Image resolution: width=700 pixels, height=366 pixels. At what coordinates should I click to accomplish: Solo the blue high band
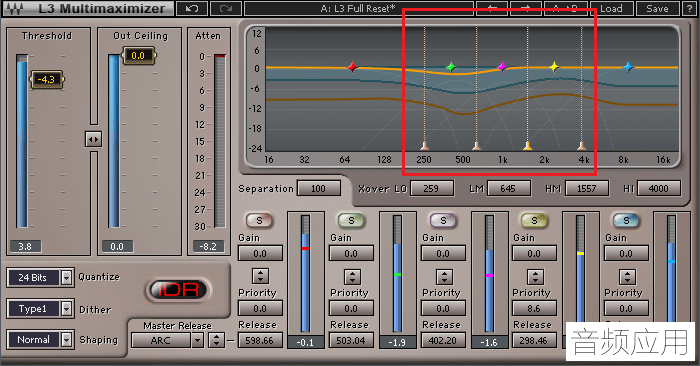click(626, 220)
